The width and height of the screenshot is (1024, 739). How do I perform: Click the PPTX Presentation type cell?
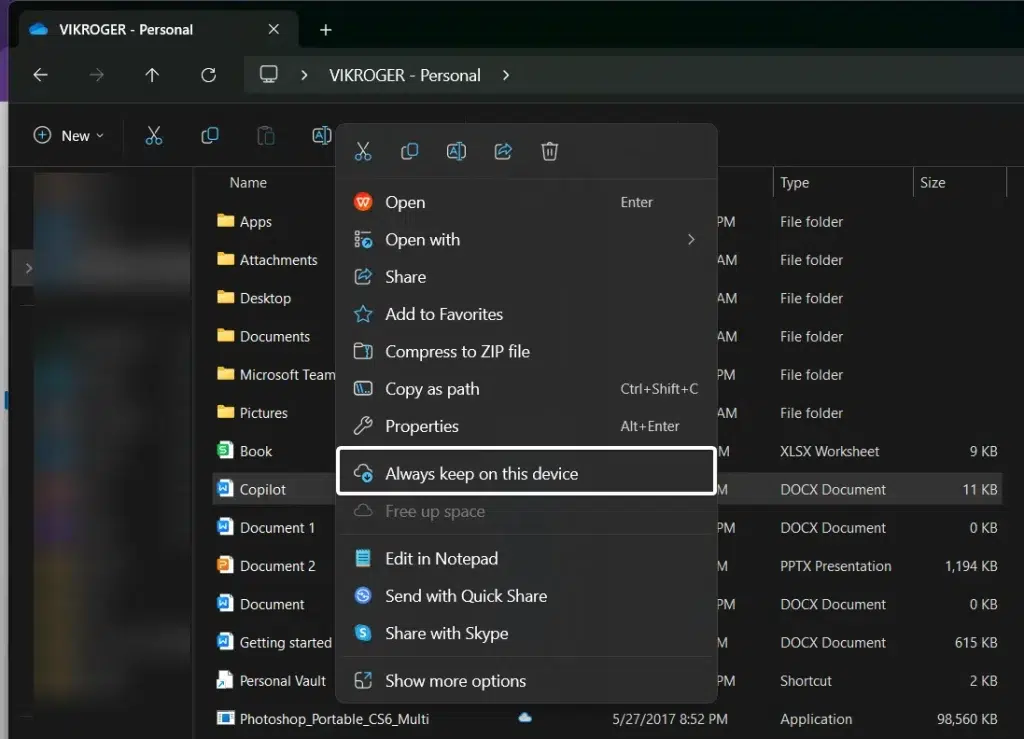click(835, 566)
